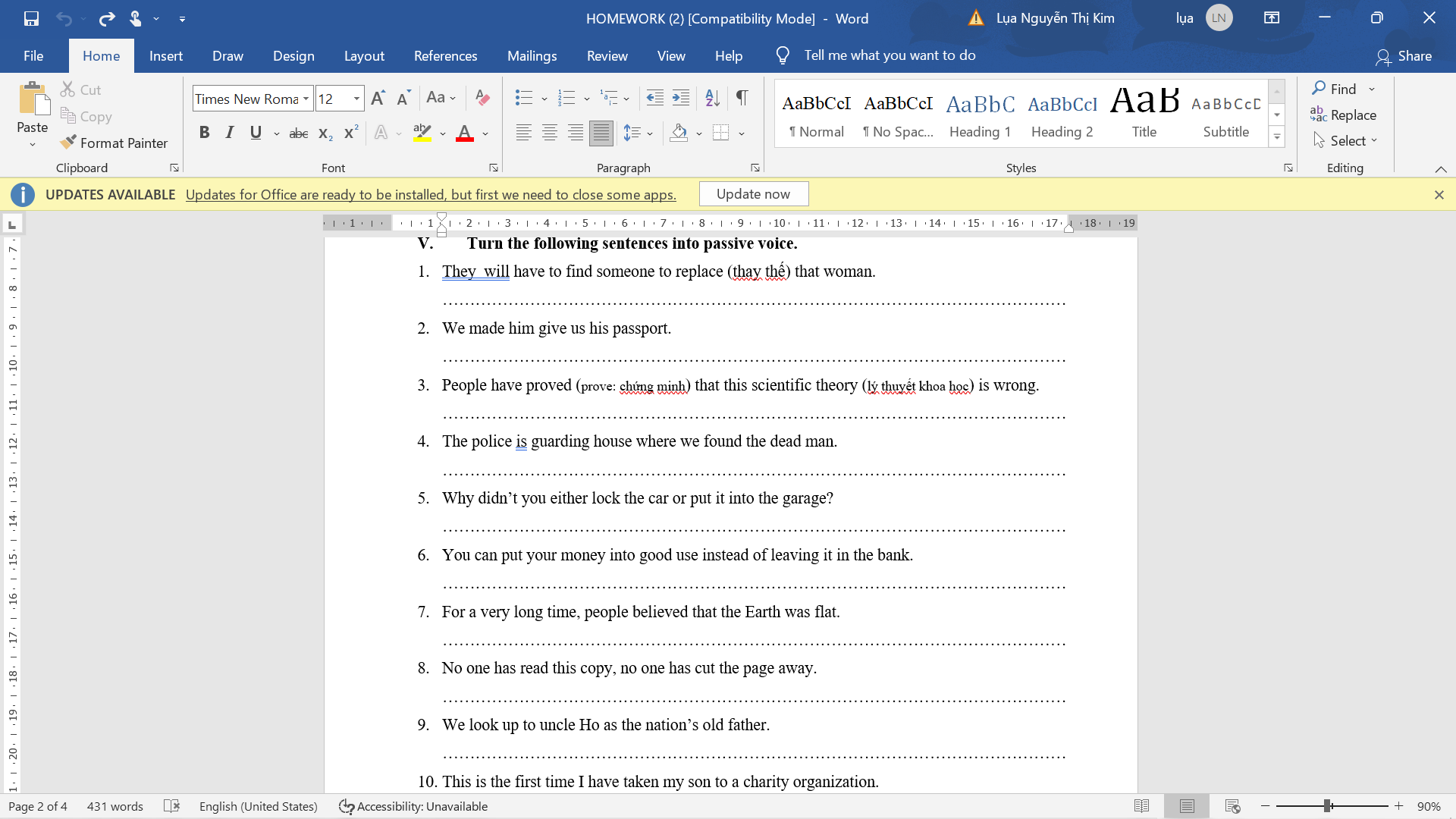Toggle Strikethrough formatting
This screenshot has width=1456, height=819.
click(x=299, y=133)
